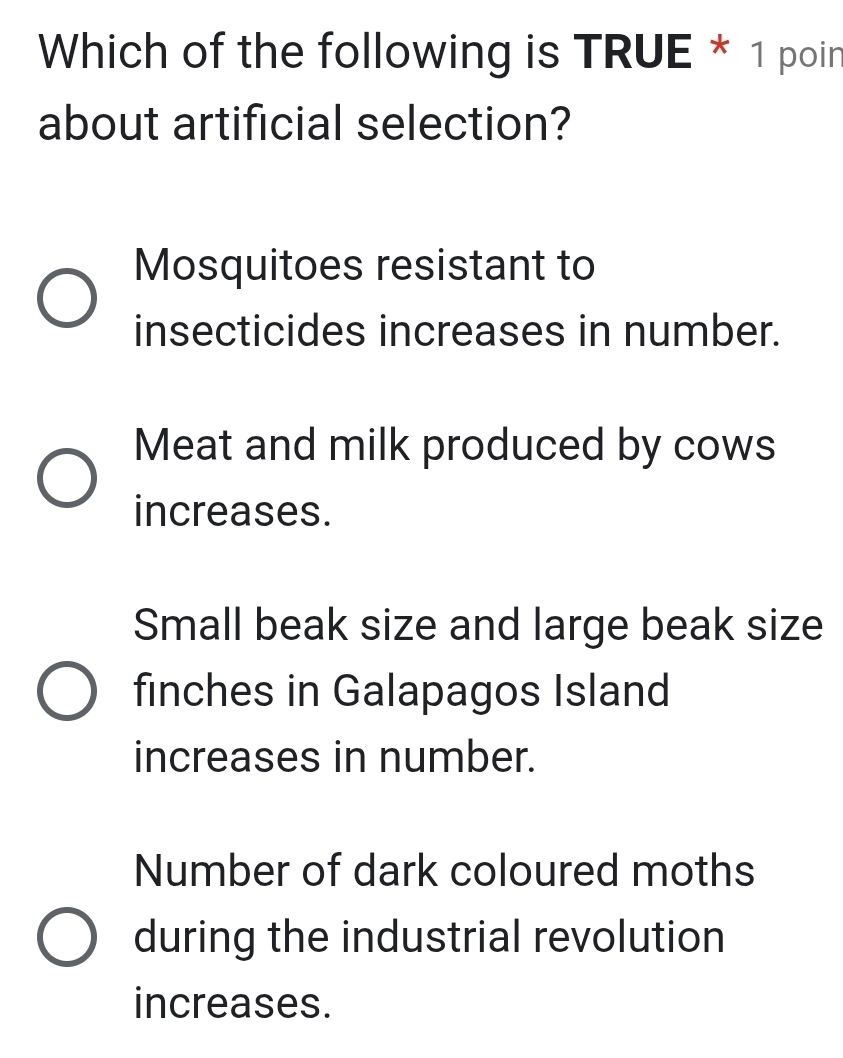Click the third answer's radio circle
Image resolution: width=843 pixels, height=1058 pixels.
coord(70,691)
